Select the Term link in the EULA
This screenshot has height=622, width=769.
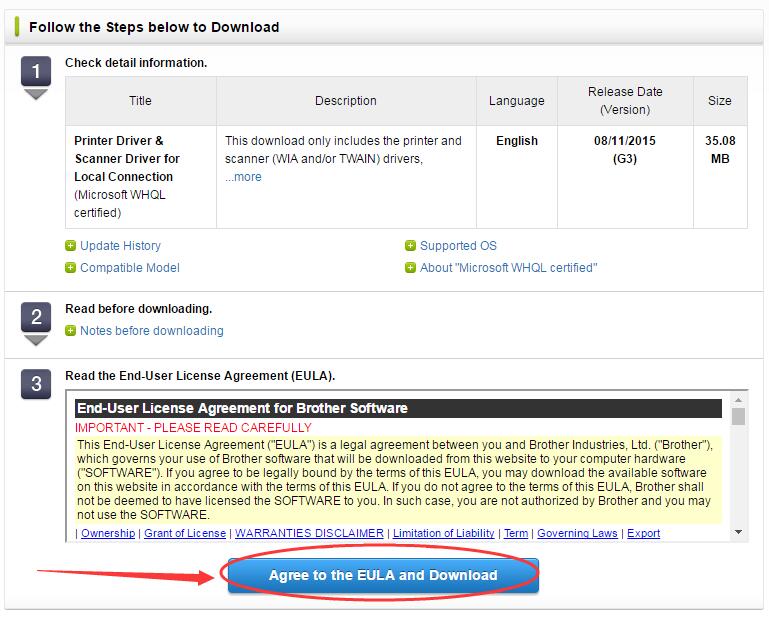click(516, 534)
